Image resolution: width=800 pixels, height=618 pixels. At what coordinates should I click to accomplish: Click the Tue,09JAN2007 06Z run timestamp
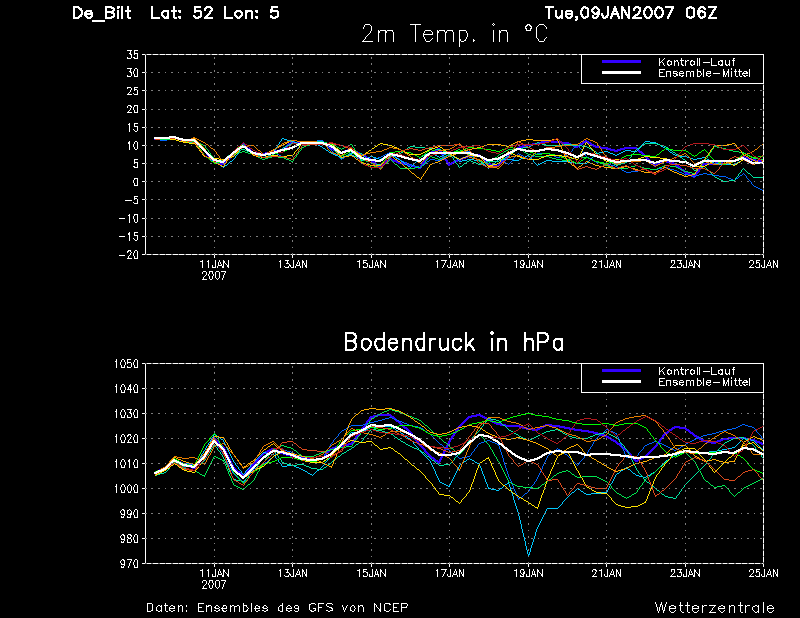pyautogui.click(x=631, y=13)
